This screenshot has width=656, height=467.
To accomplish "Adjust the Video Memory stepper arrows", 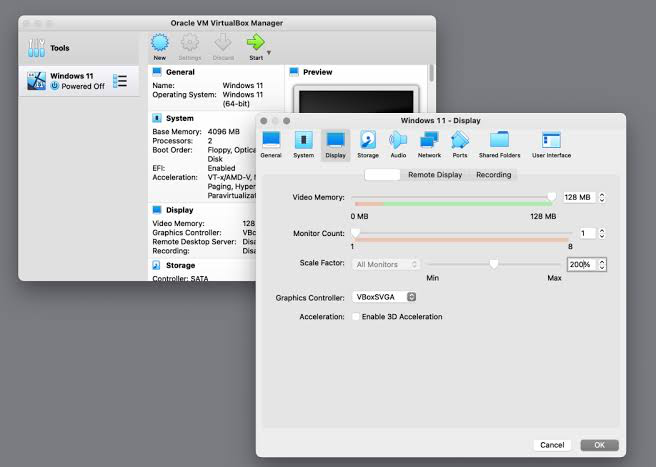I will pyautogui.click(x=602, y=197).
